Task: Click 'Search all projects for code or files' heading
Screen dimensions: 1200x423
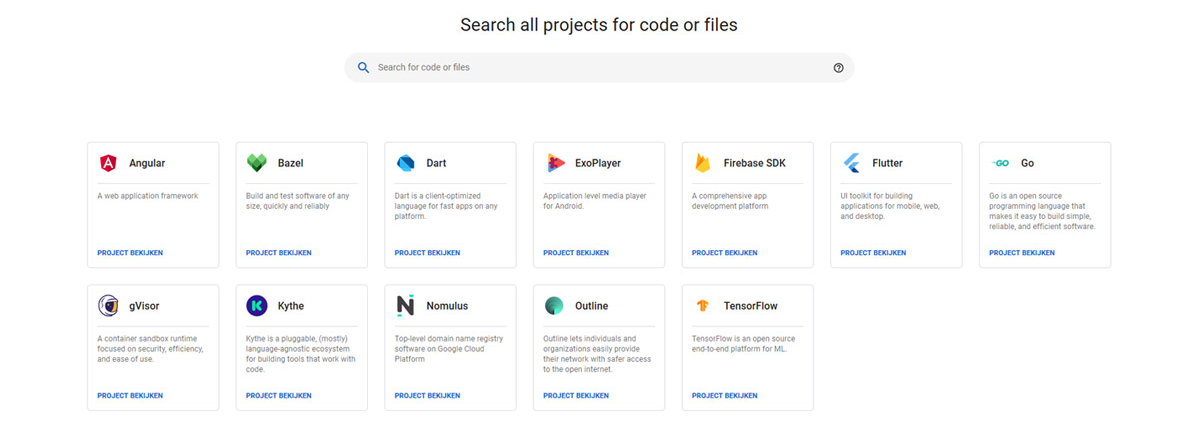Action: 599,25
